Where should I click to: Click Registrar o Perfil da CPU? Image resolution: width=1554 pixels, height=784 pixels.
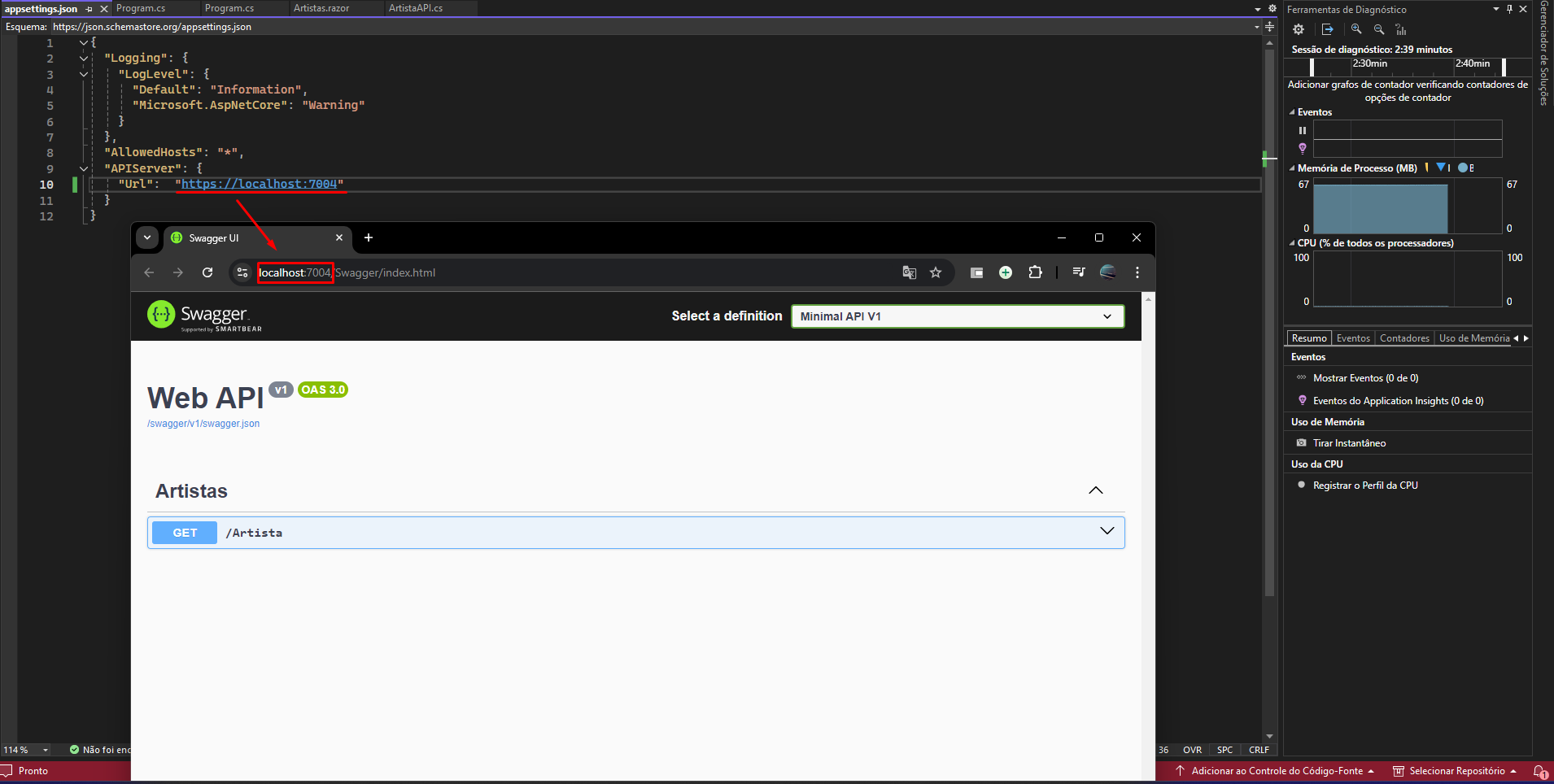[x=1365, y=486]
